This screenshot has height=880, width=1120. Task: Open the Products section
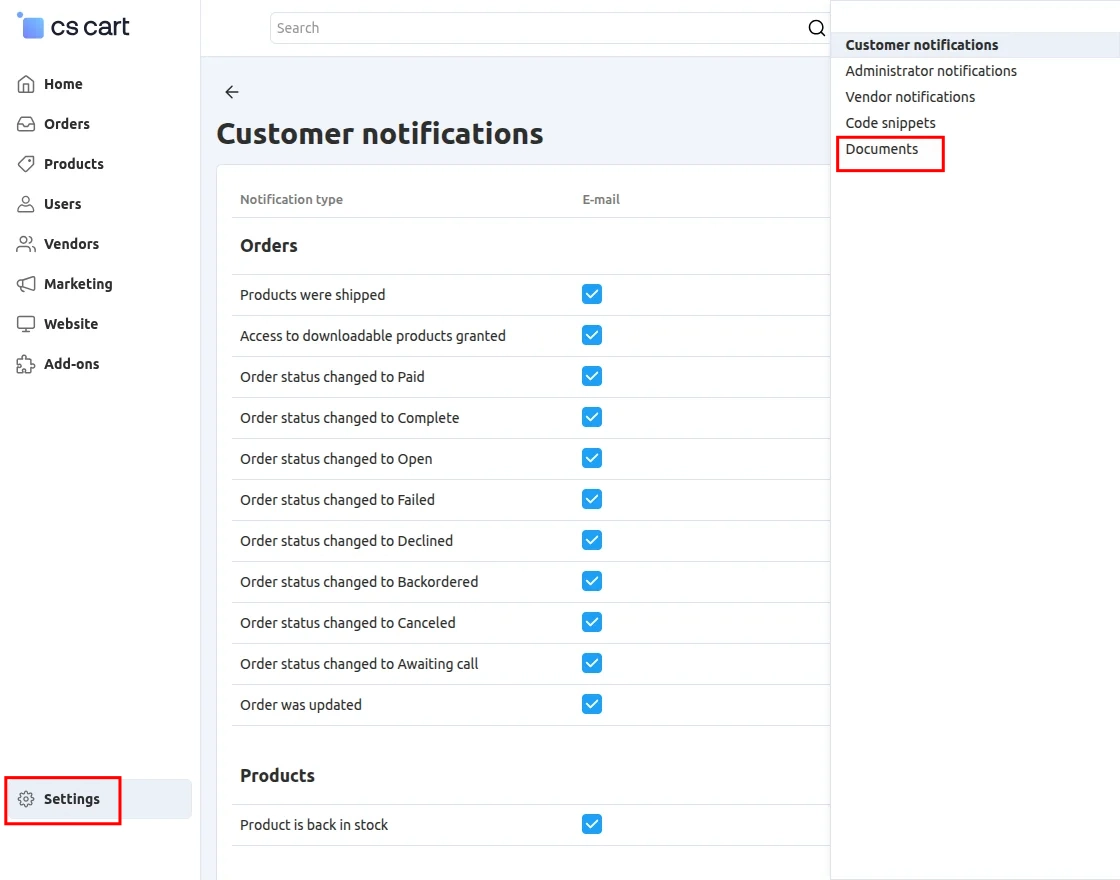(24, 164)
